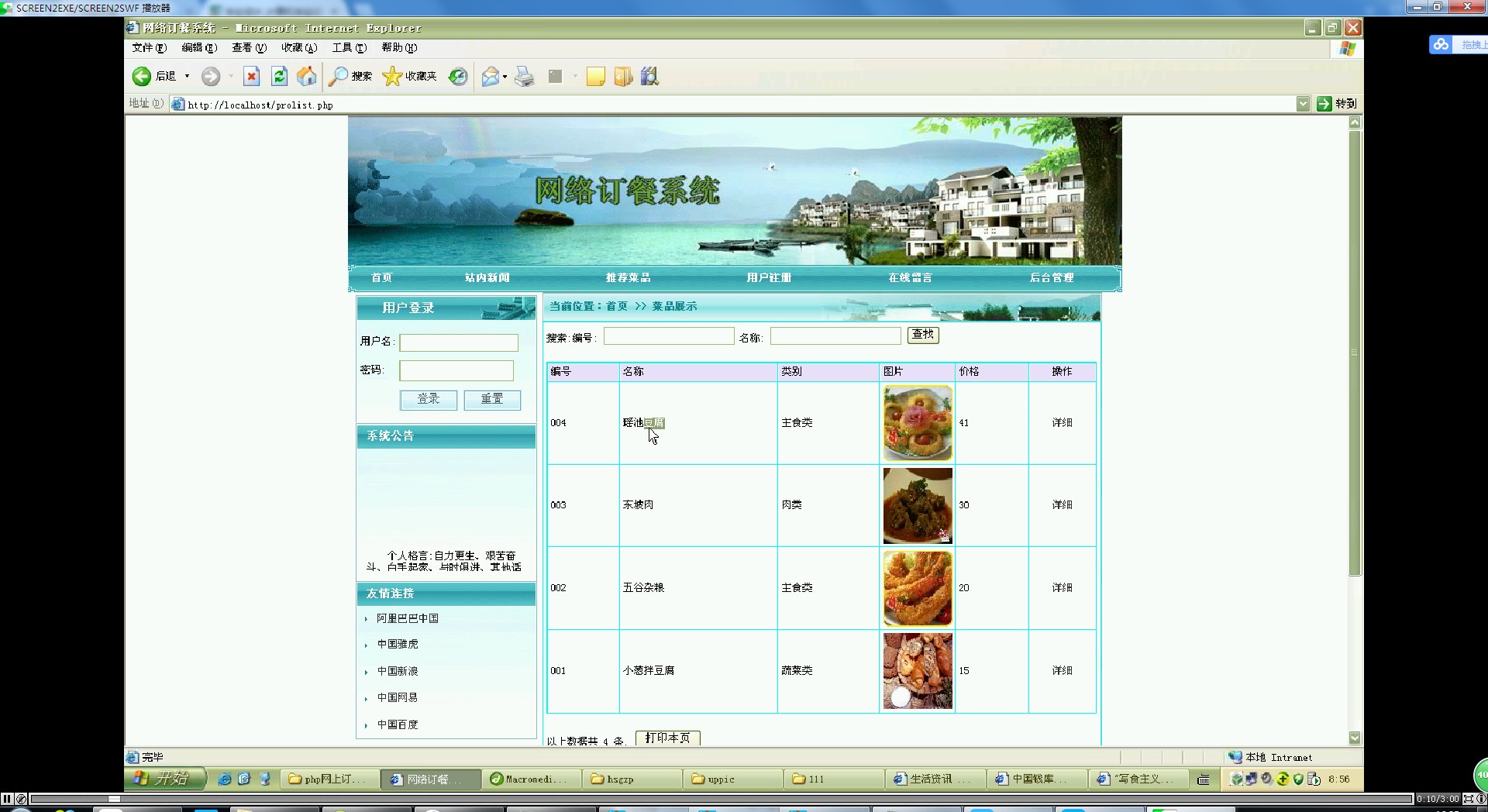This screenshot has height=812, width=1488.
Task: Open the 编辑 menu
Action: click(x=199, y=47)
